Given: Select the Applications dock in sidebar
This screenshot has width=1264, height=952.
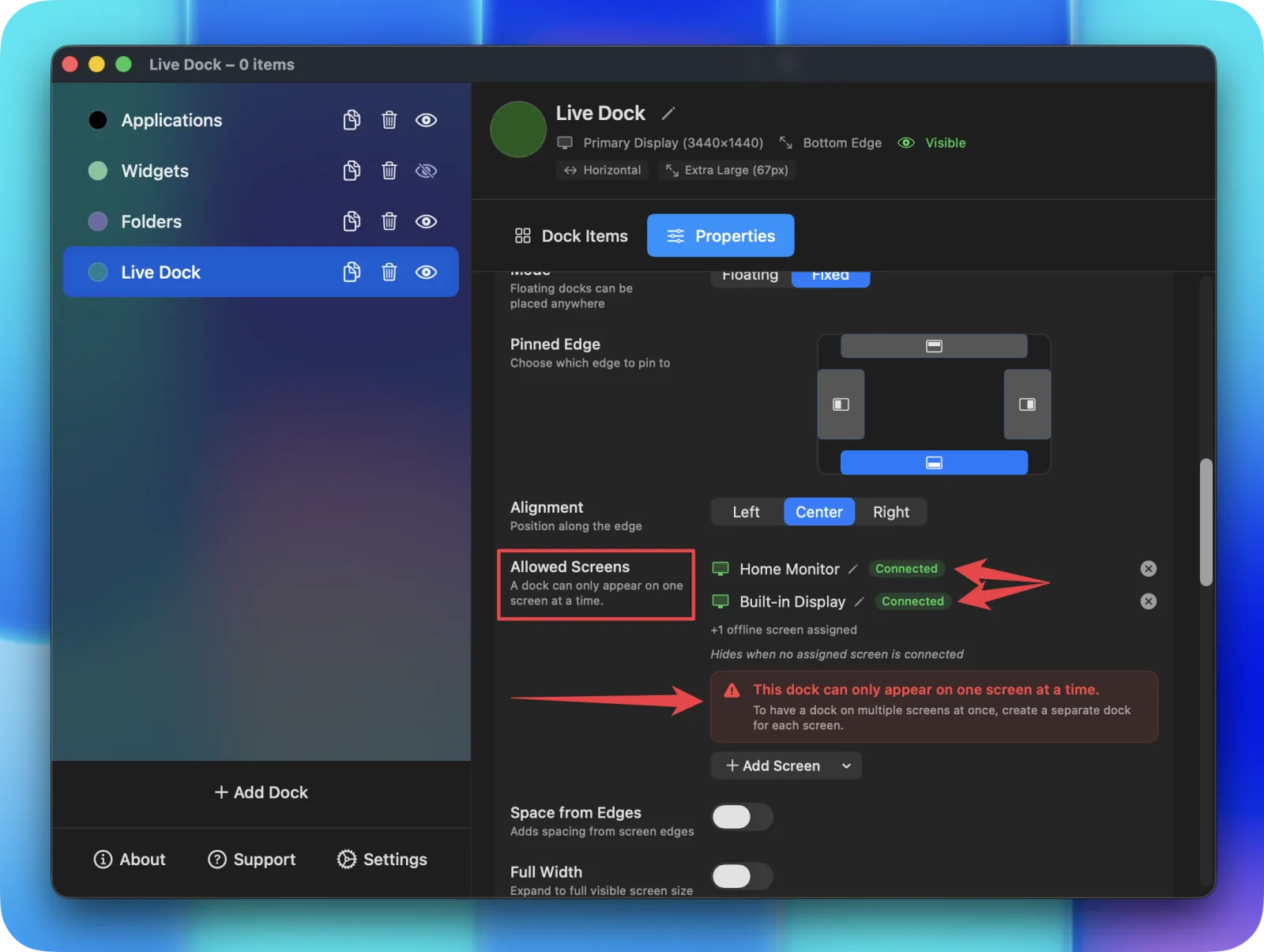Looking at the screenshot, I should tap(261, 120).
